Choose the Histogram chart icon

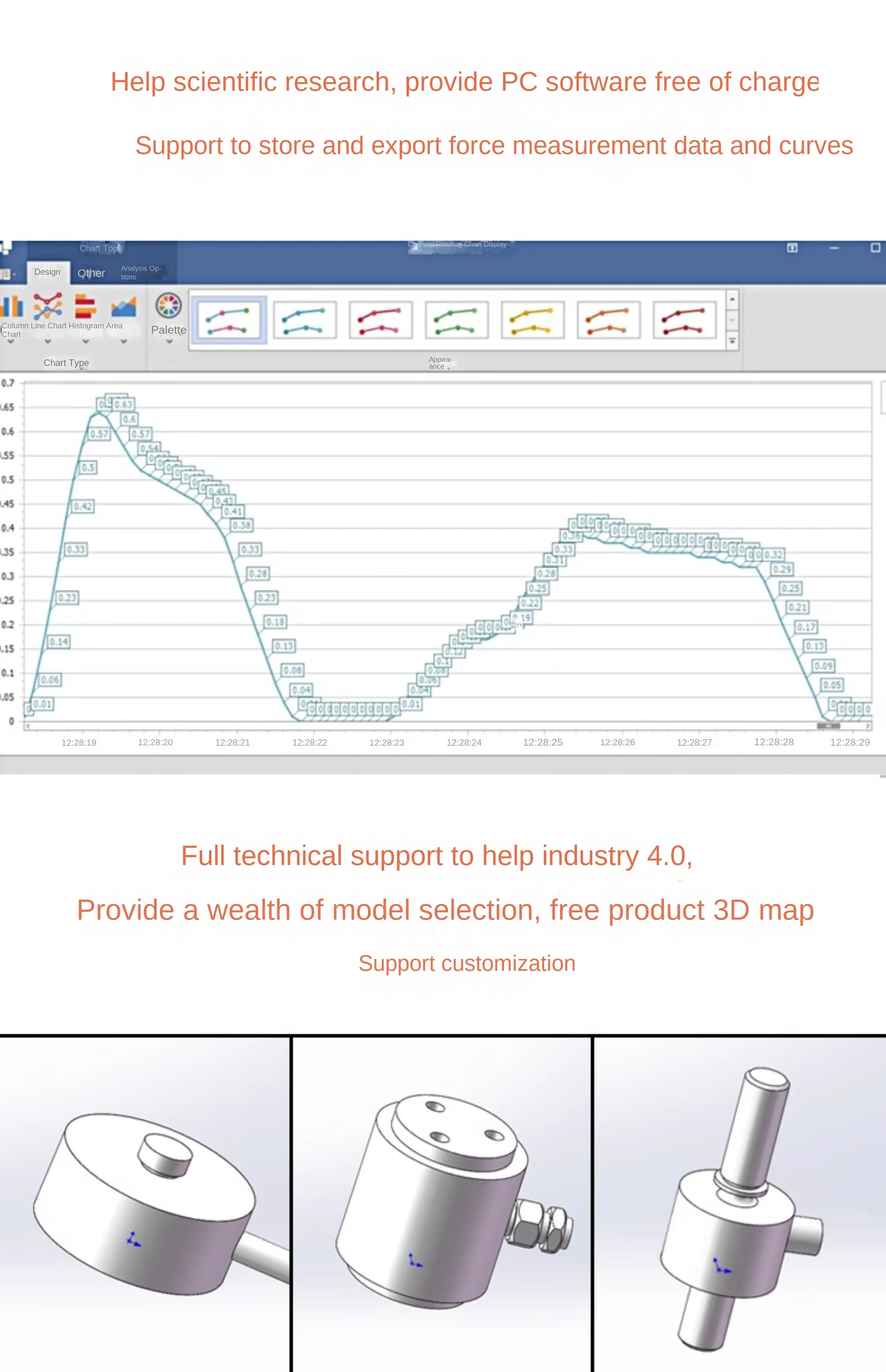tap(85, 306)
